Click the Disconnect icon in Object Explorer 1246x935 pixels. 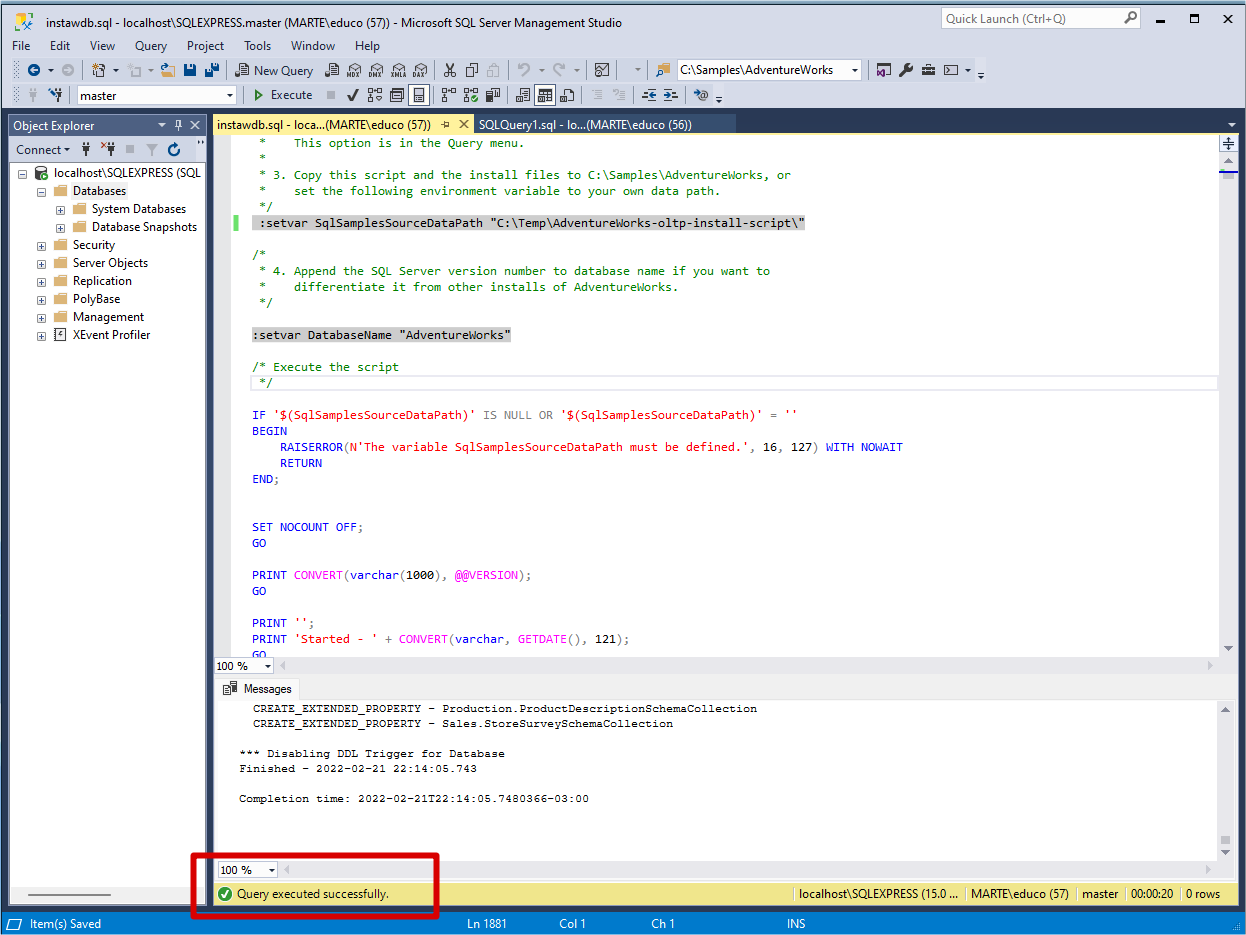click(108, 149)
